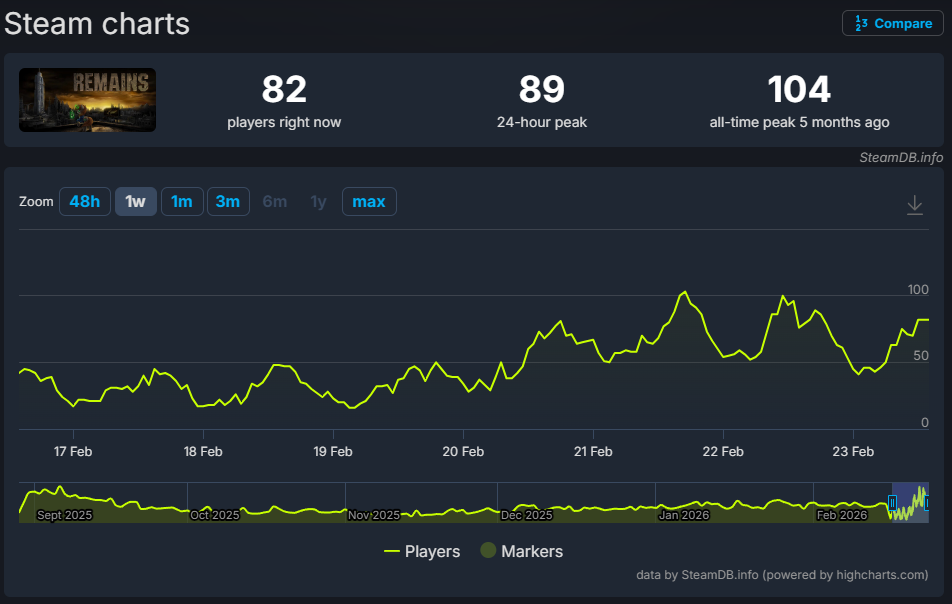952x604 pixels.
Task: Click Jan 2026 in the navigator
Action: coord(684,515)
